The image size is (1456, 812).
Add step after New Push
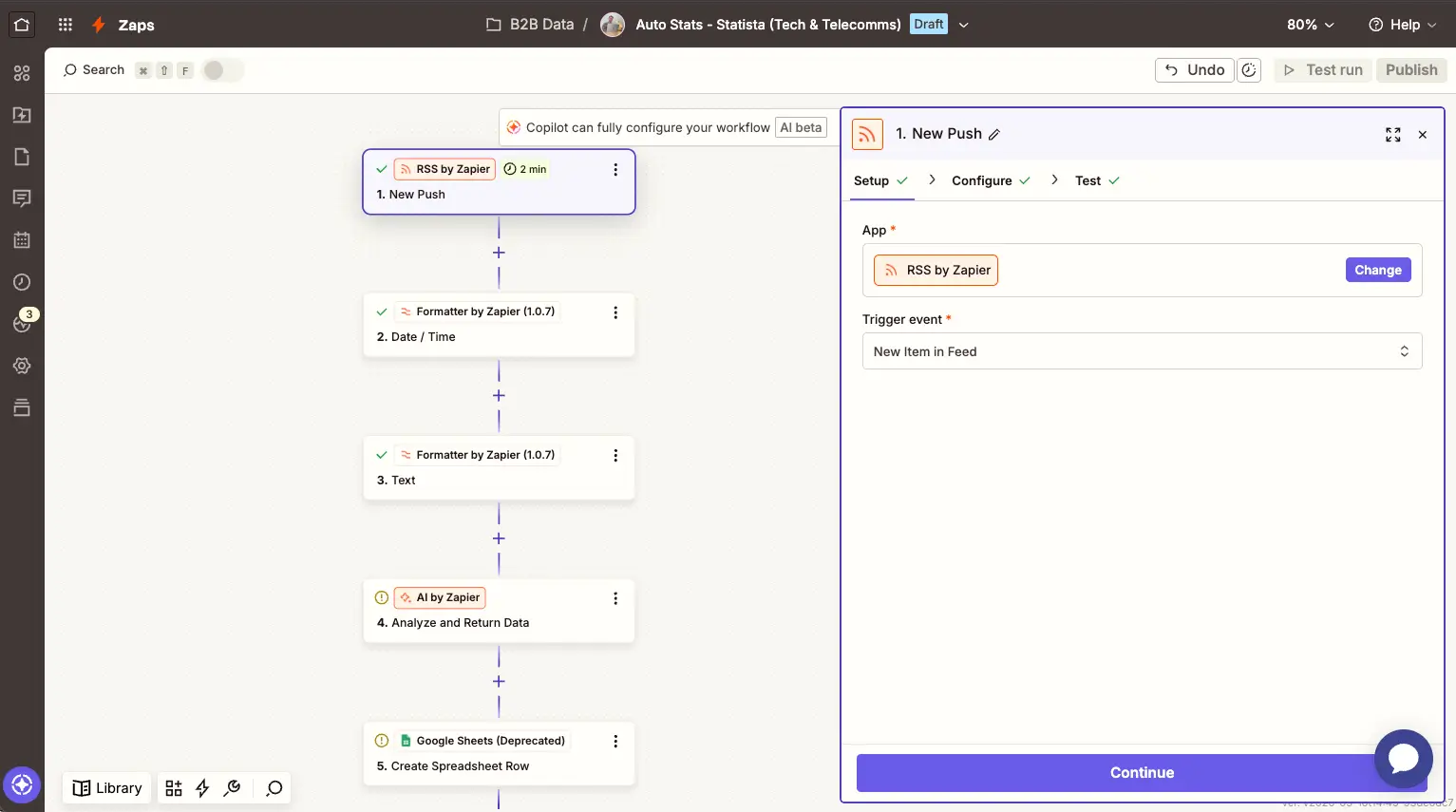[499, 253]
